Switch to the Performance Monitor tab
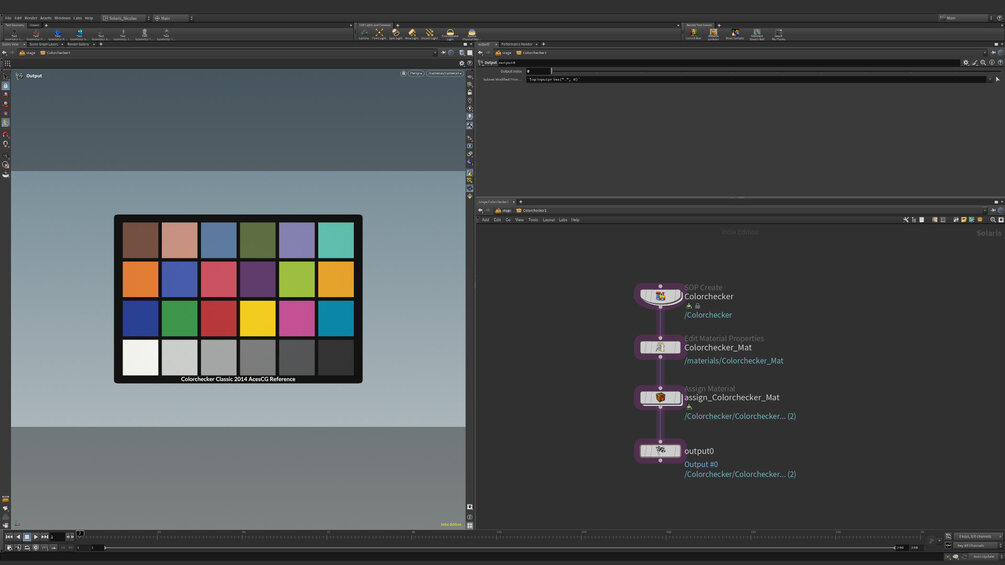 pyautogui.click(x=517, y=44)
